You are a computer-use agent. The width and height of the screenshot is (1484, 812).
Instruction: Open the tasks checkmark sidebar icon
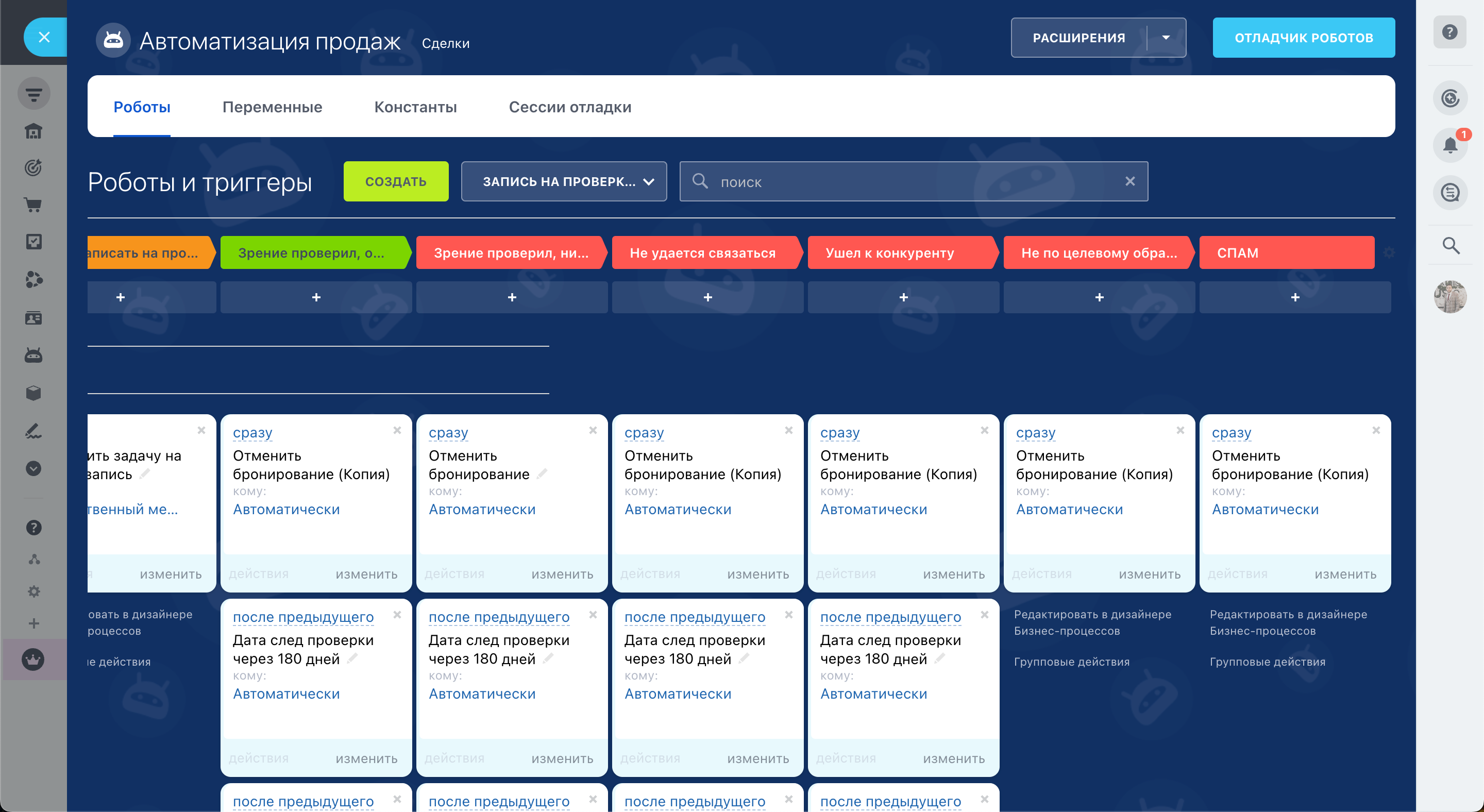33,242
